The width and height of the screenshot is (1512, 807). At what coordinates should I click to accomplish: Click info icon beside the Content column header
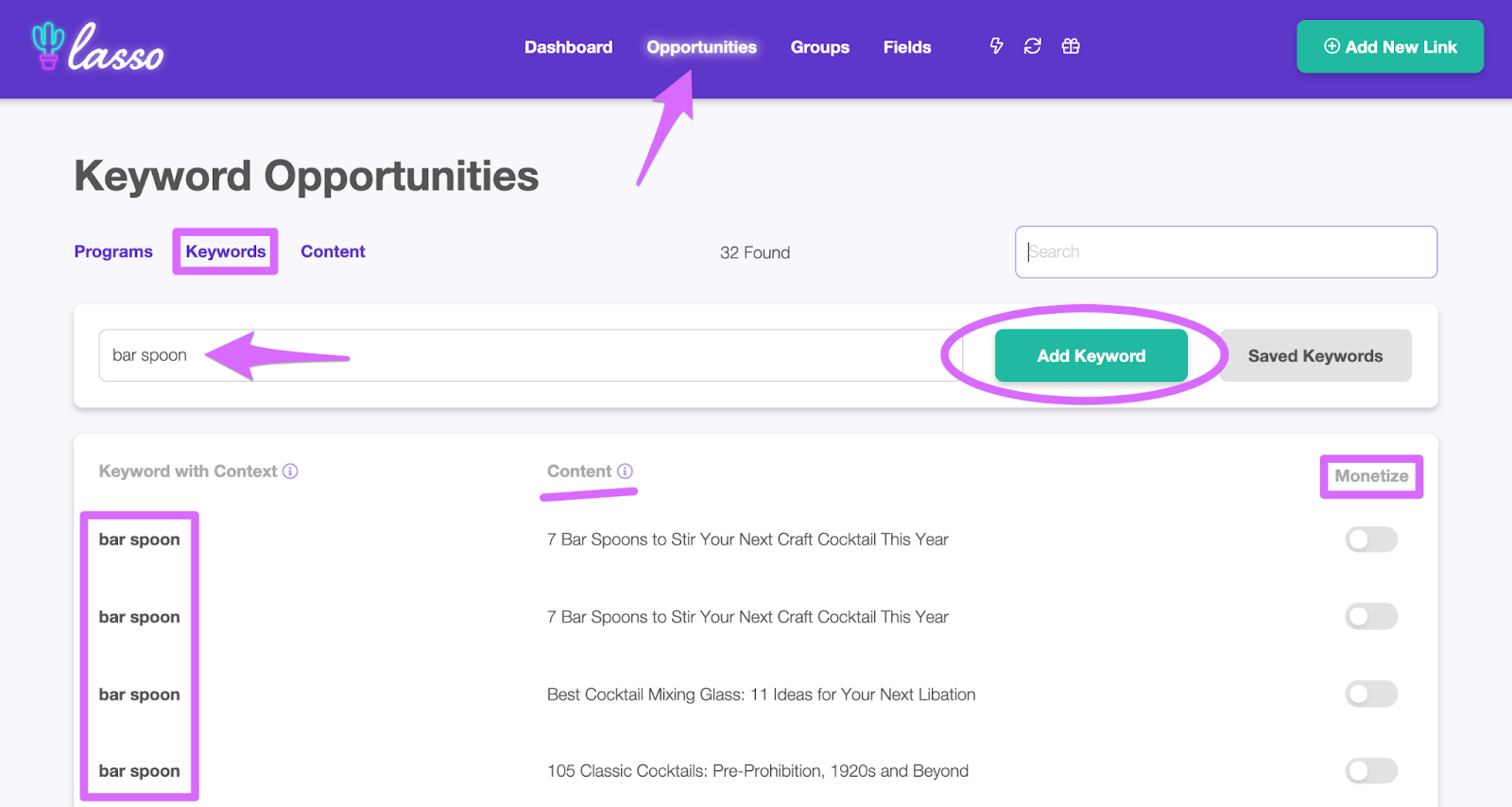tap(625, 471)
